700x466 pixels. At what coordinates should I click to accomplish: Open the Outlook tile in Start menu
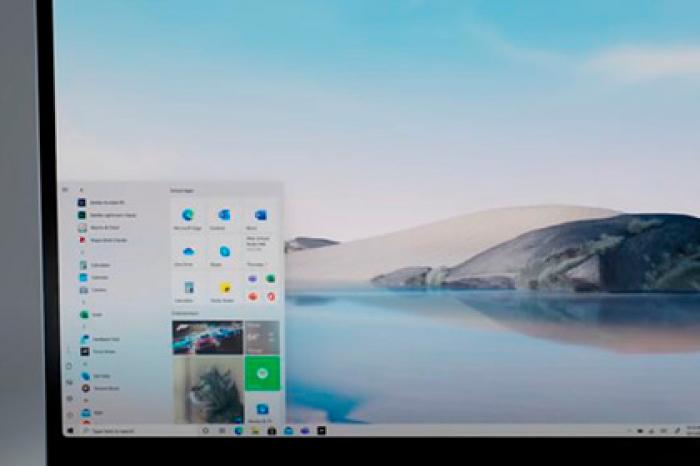tap(224, 217)
